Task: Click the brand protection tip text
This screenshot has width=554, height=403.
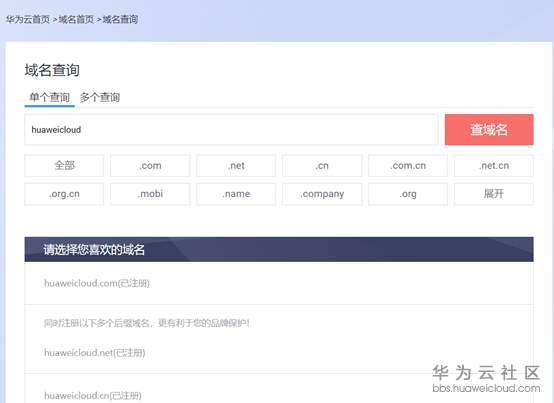Action: 147,323
